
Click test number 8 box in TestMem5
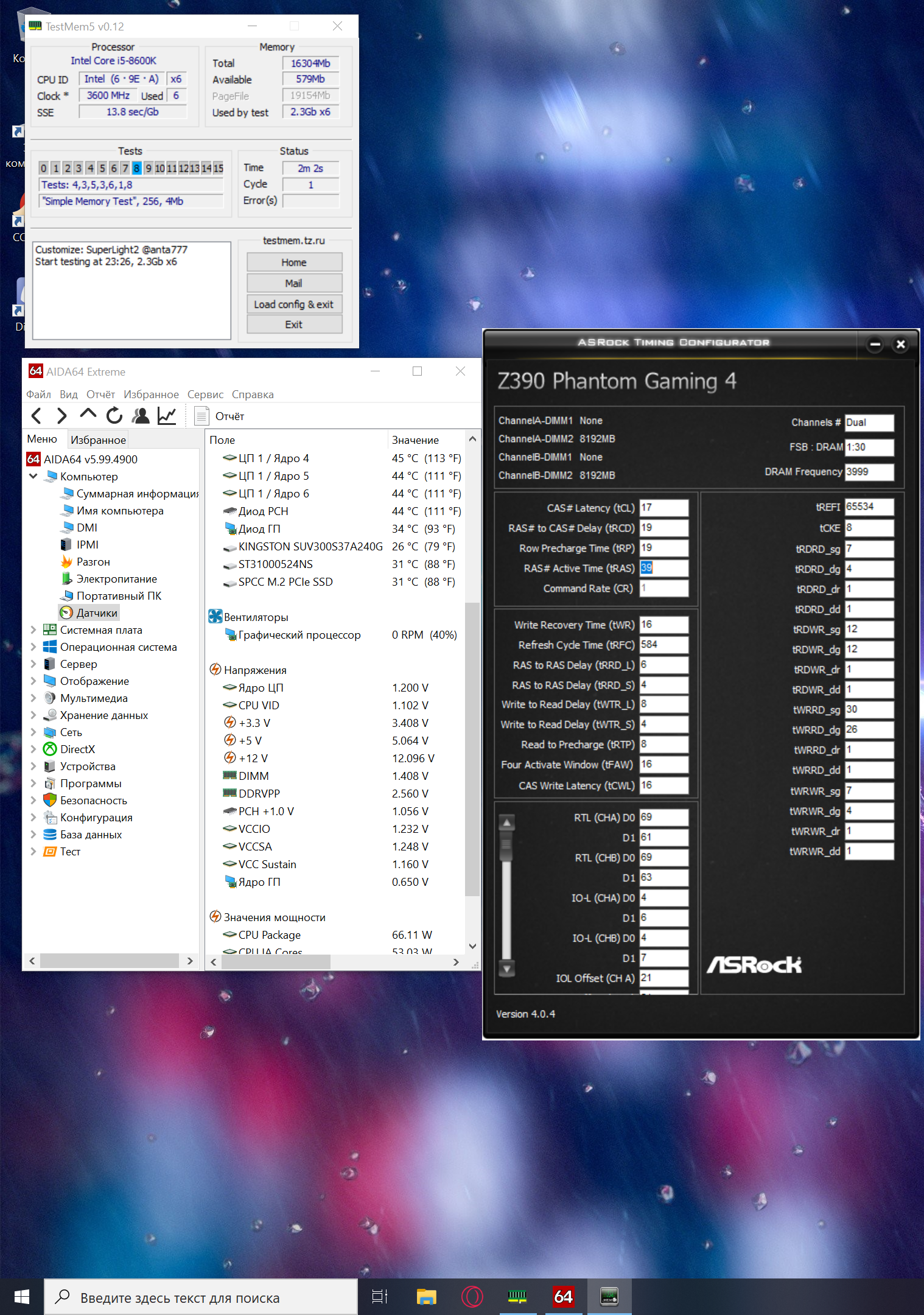point(137,168)
